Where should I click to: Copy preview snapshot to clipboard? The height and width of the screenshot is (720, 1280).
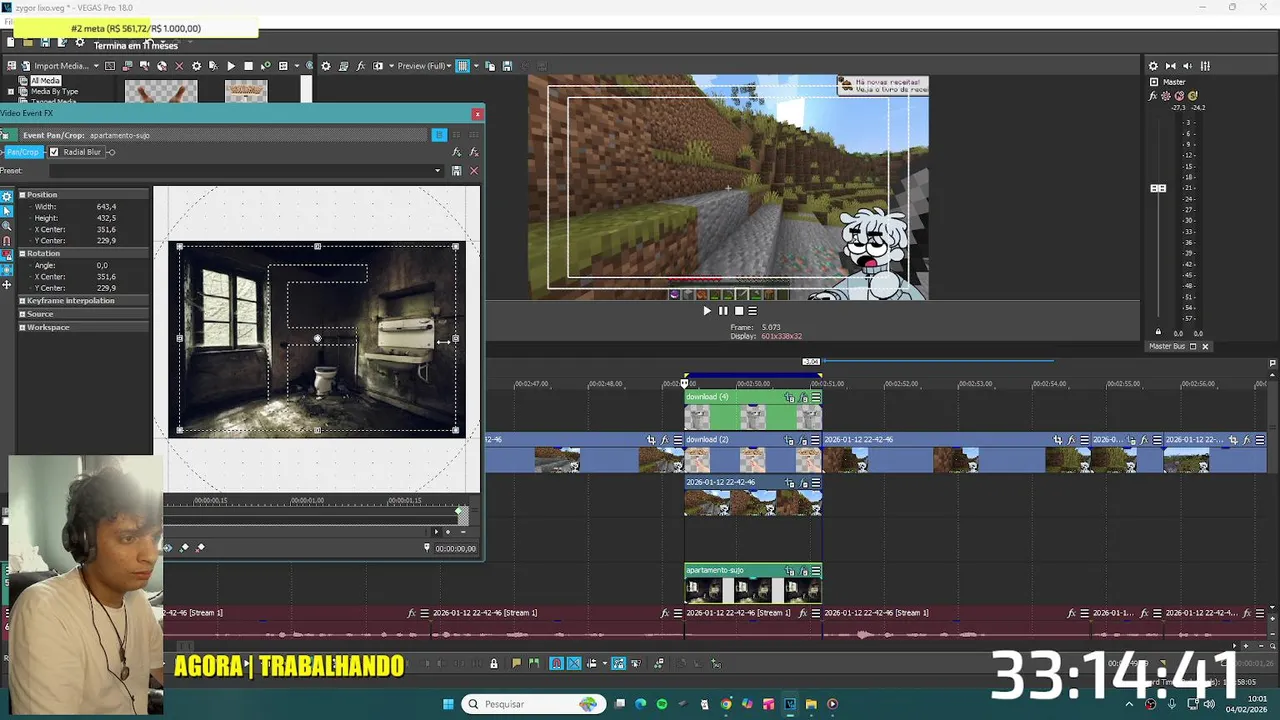coord(490,66)
